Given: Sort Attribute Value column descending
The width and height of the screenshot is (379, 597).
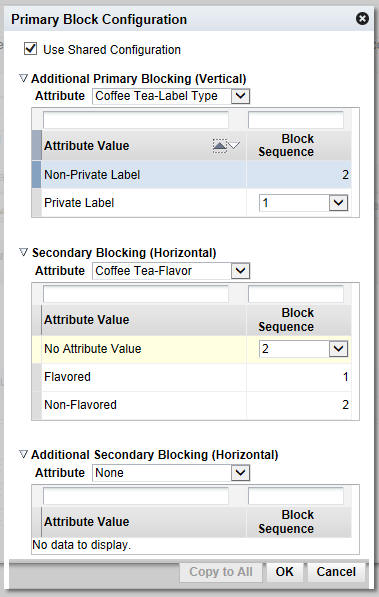Looking at the screenshot, I should pos(234,145).
